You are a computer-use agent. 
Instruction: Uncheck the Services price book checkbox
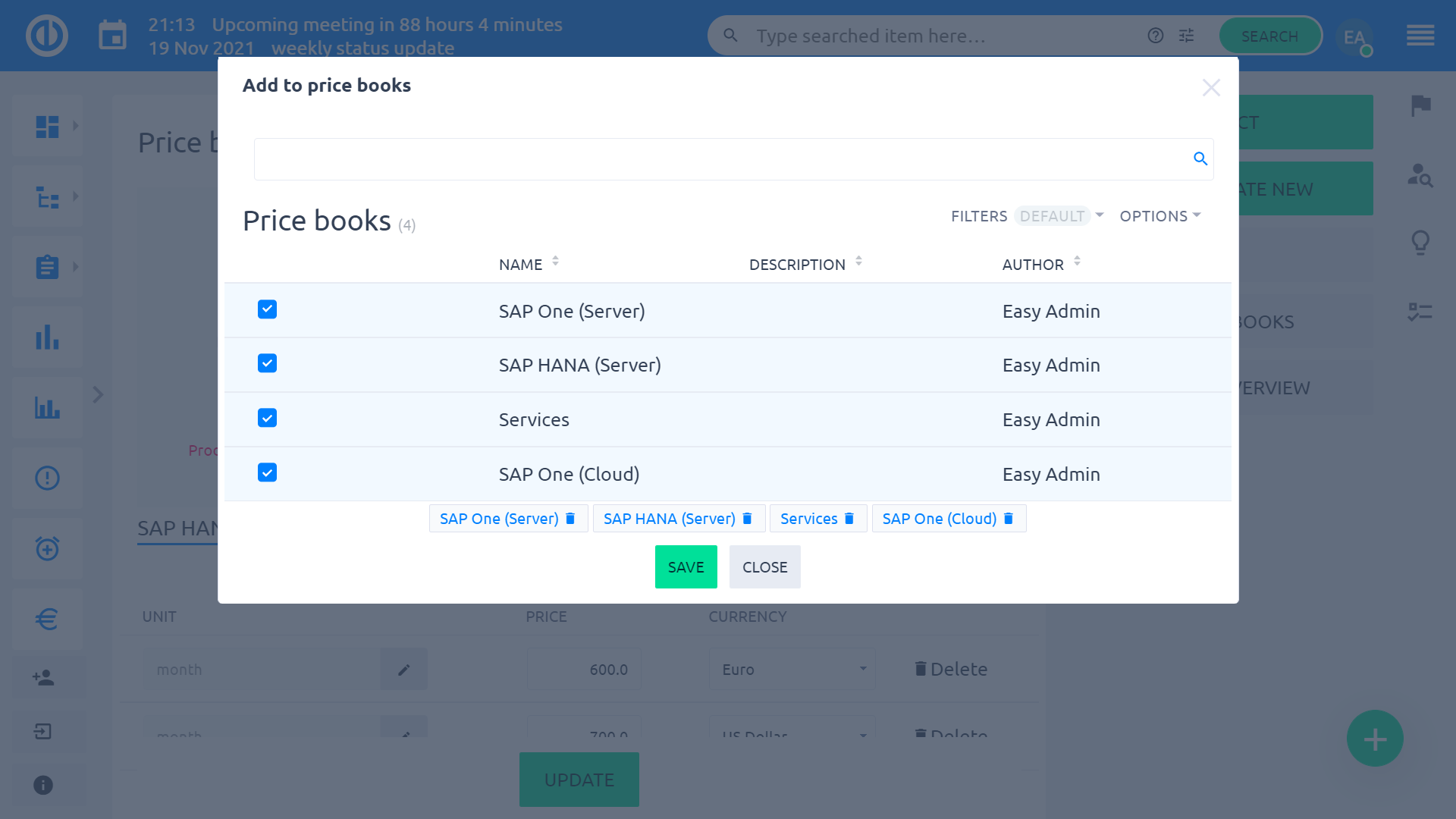267,418
